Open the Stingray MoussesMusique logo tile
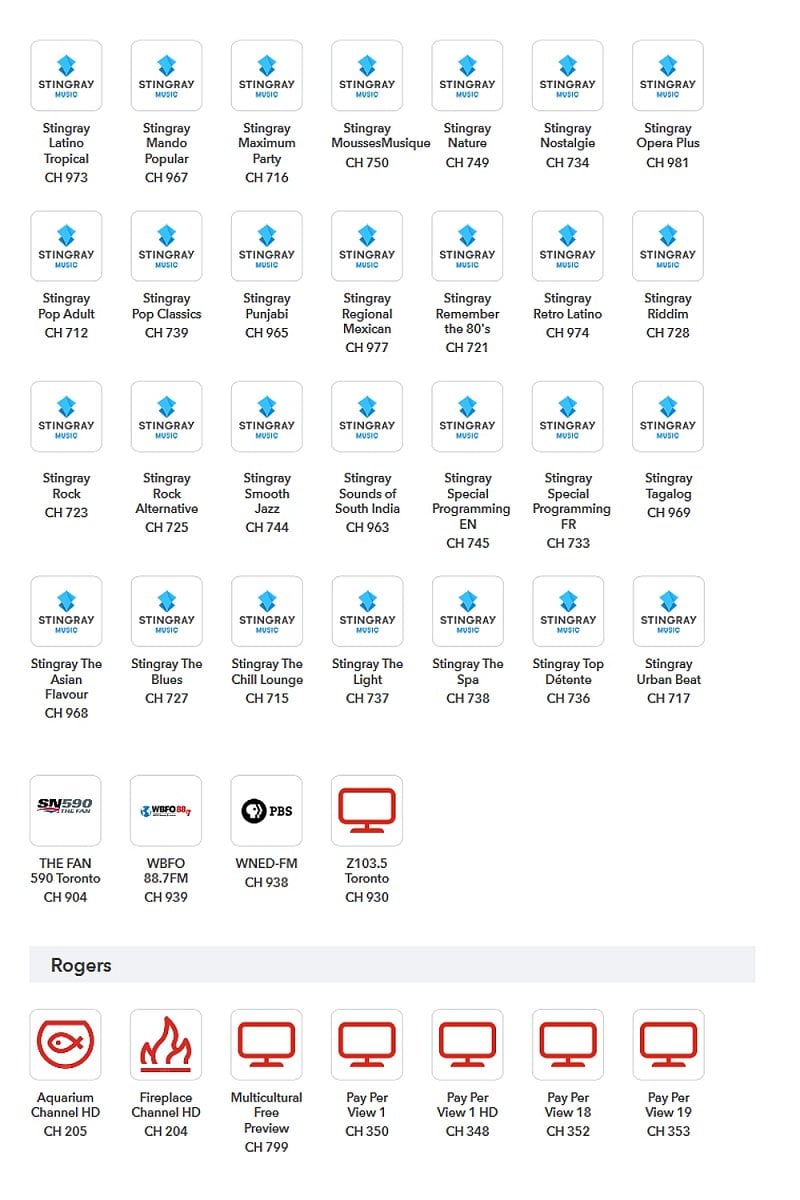The height and width of the screenshot is (1200, 800). click(367, 75)
